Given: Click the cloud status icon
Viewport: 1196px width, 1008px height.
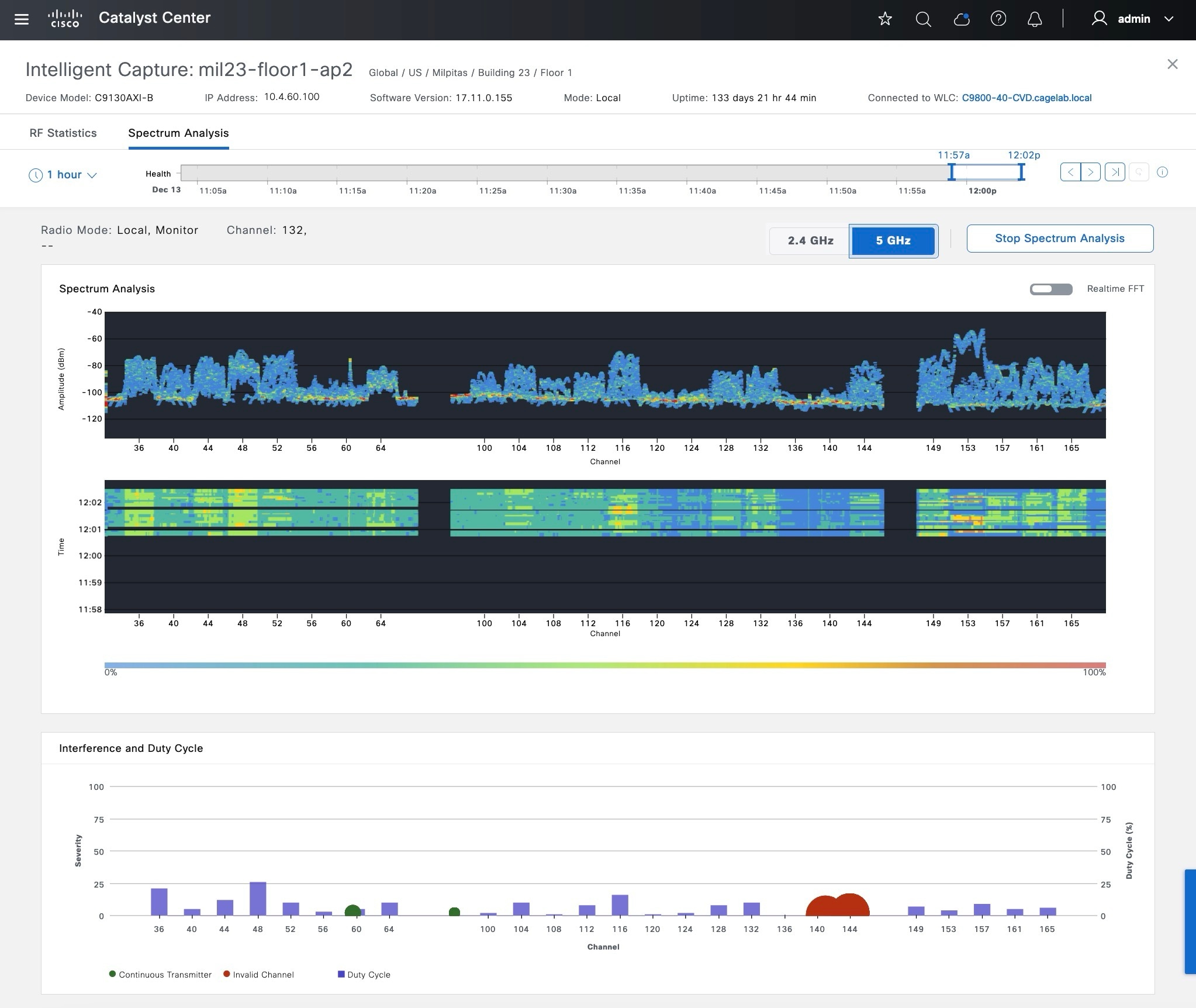Looking at the screenshot, I should point(961,19).
